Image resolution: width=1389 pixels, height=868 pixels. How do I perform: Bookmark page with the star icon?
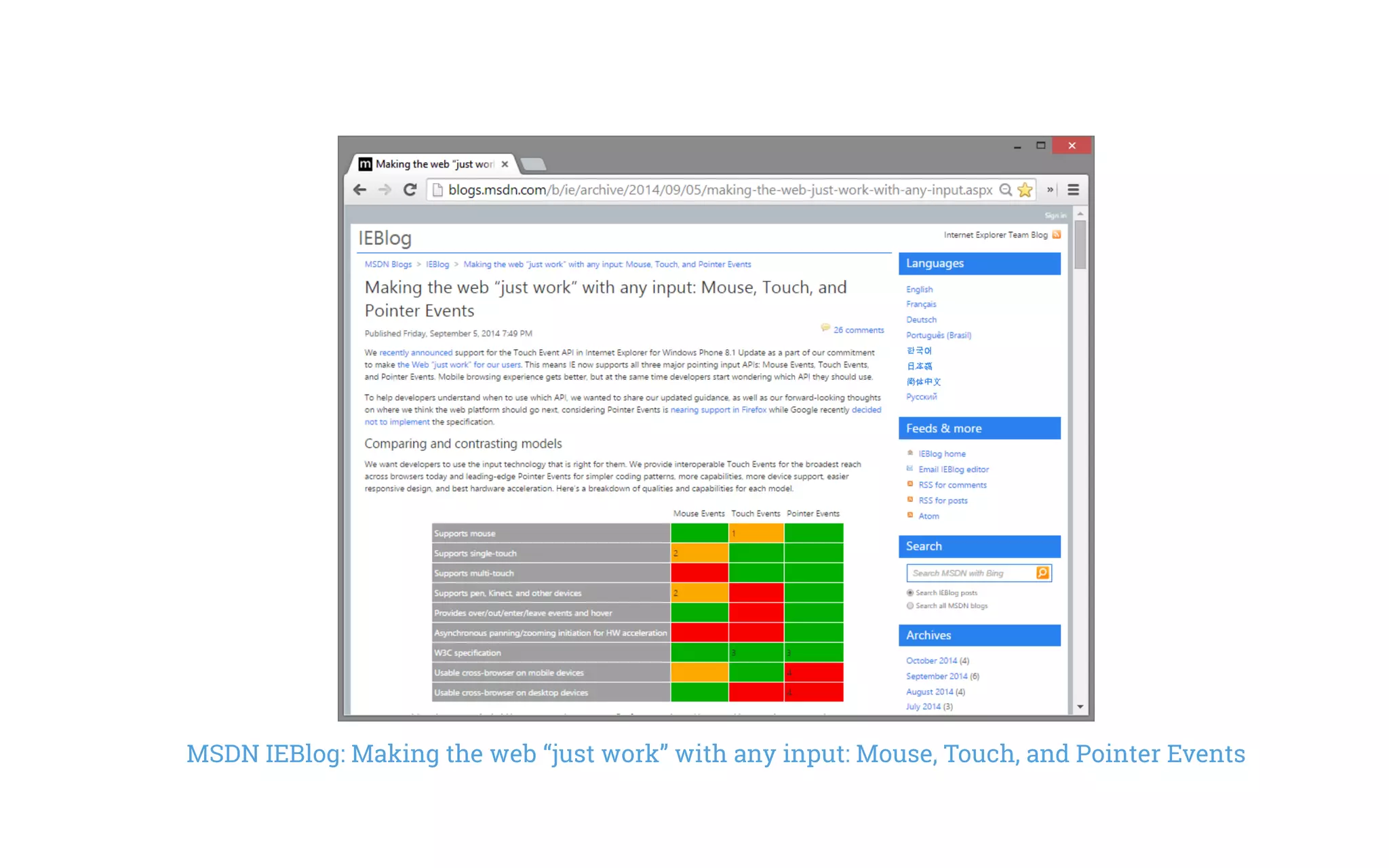pyautogui.click(x=1025, y=191)
